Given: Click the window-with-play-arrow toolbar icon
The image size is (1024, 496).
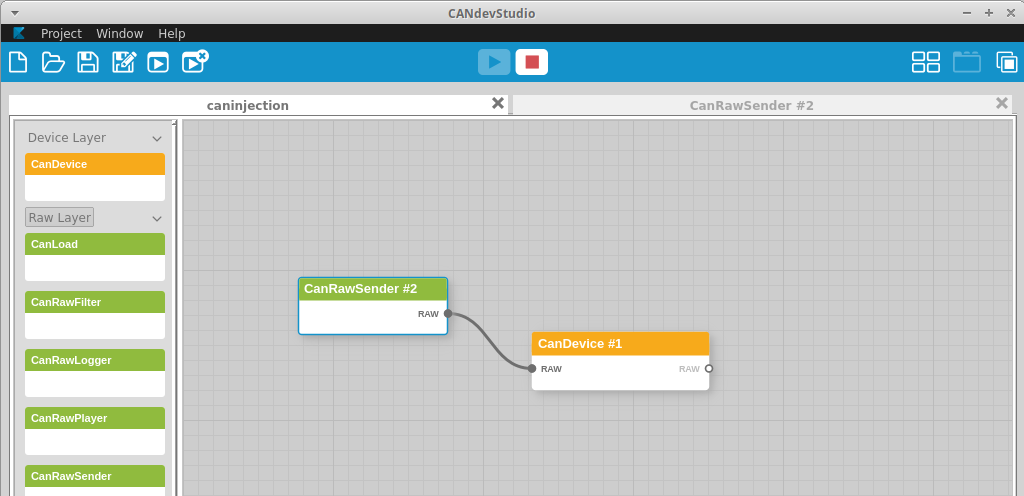Looking at the screenshot, I should click(x=158, y=63).
